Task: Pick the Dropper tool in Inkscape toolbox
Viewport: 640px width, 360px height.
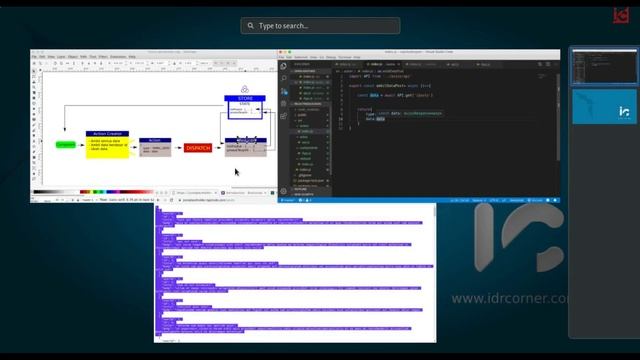Action: point(34,173)
